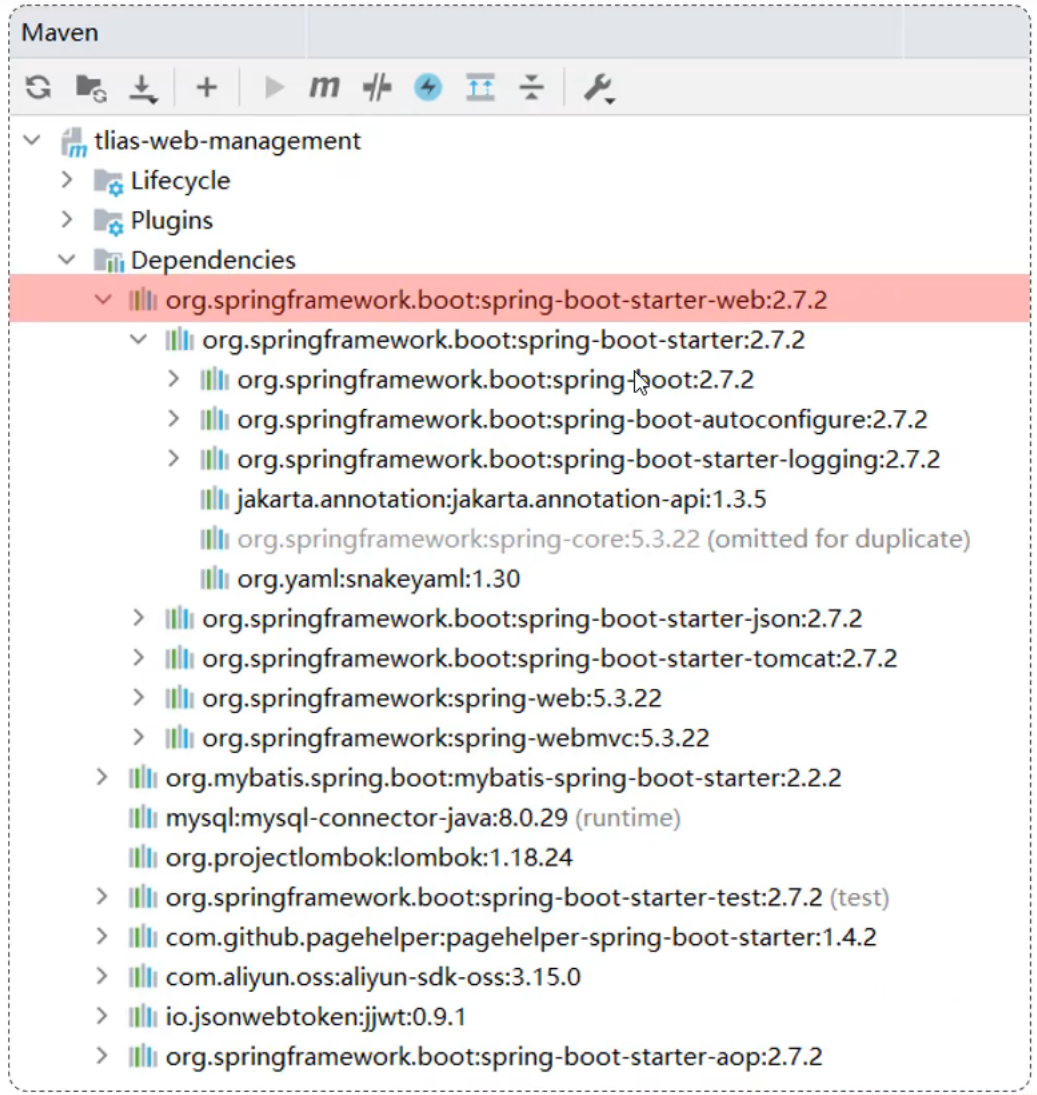
Task: Expand spring-boot:2.7.2 dependency
Action: (x=173, y=379)
